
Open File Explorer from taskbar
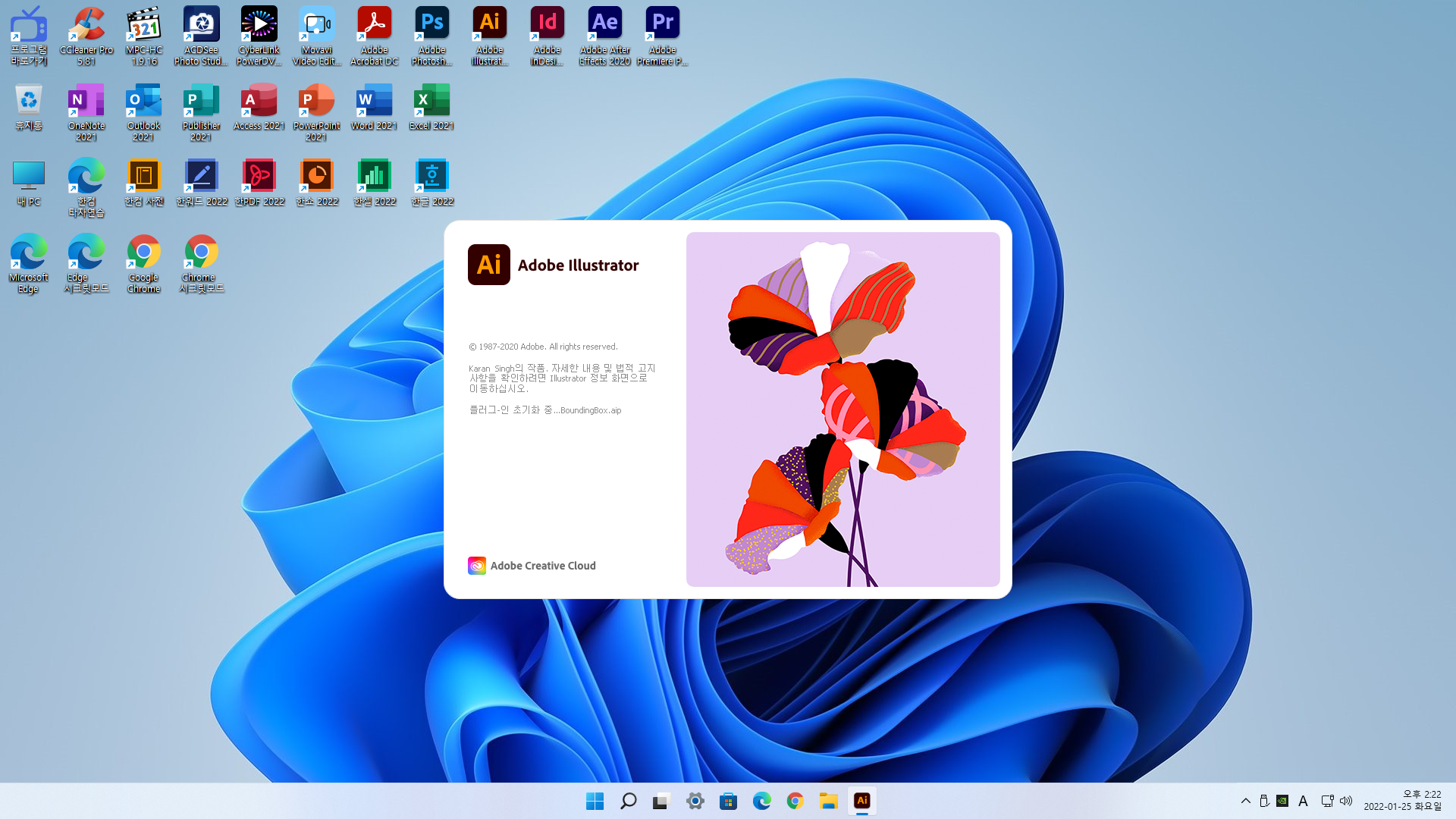click(x=828, y=801)
